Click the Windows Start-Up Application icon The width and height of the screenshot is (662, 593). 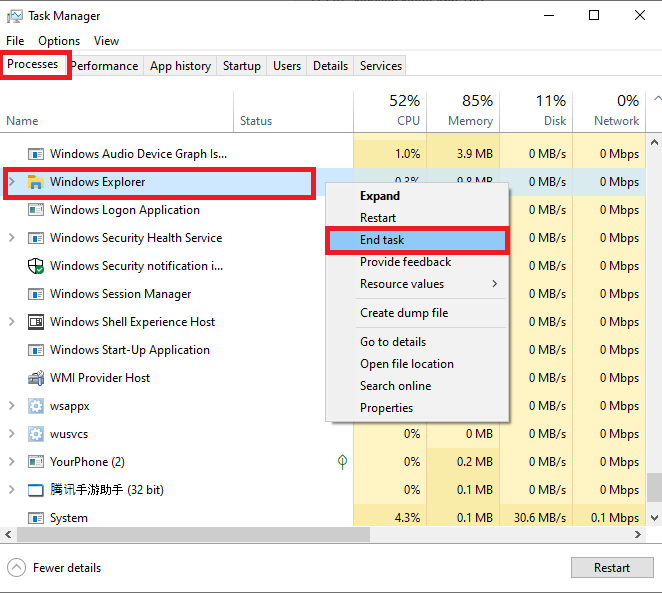coord(35,350)
